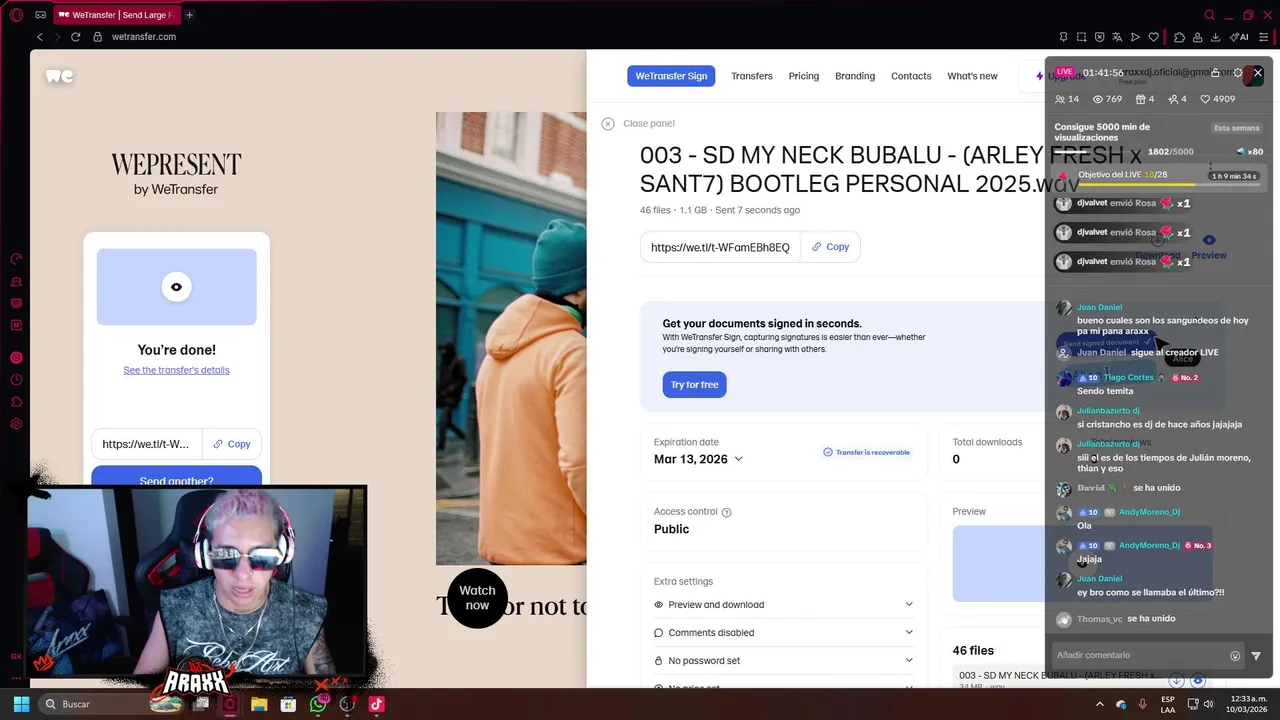Click the transfer link field in details panel

(x=720, y=247)
